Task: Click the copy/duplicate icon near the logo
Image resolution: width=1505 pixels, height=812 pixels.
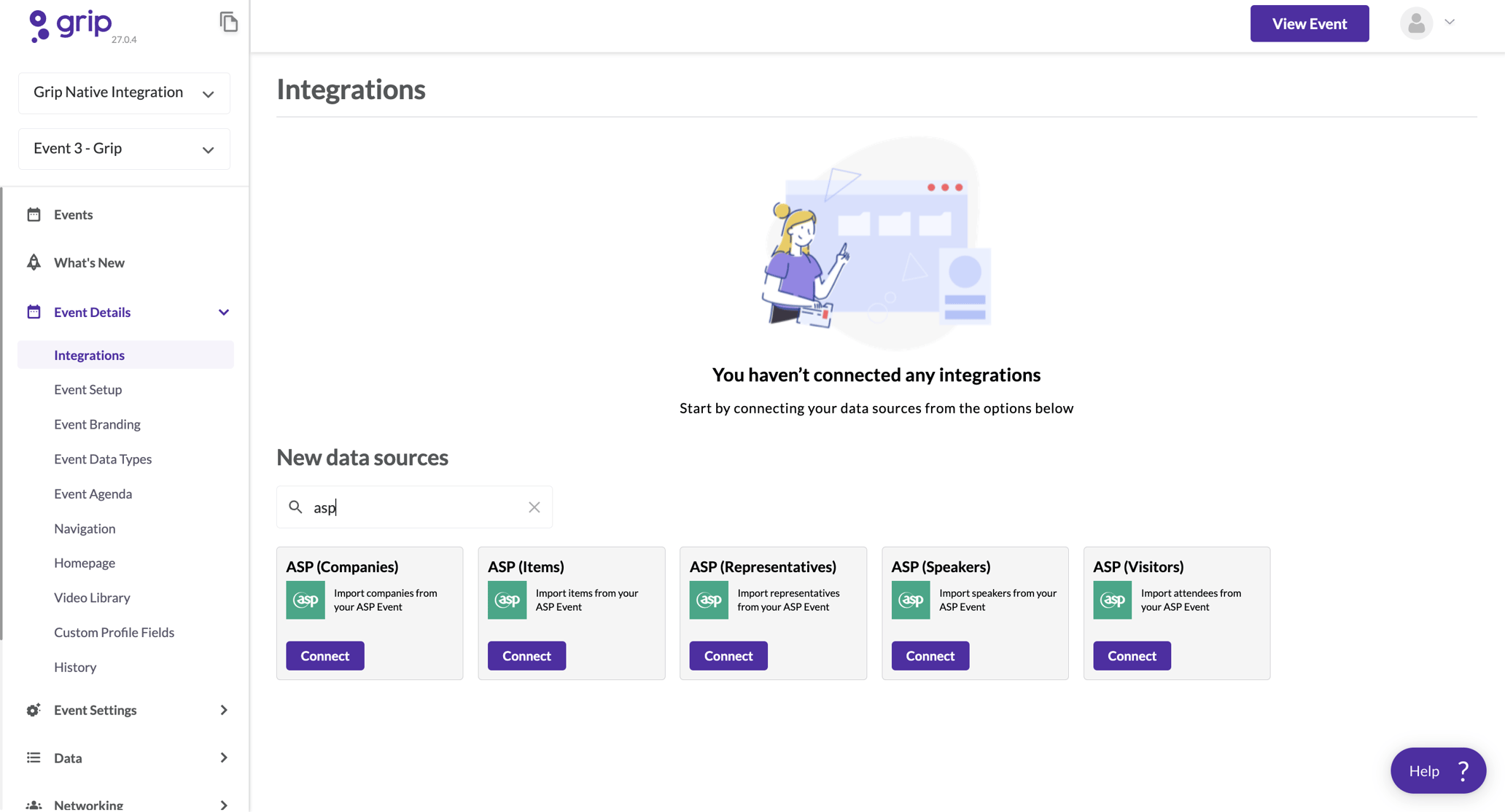Action: coord(229,23)
